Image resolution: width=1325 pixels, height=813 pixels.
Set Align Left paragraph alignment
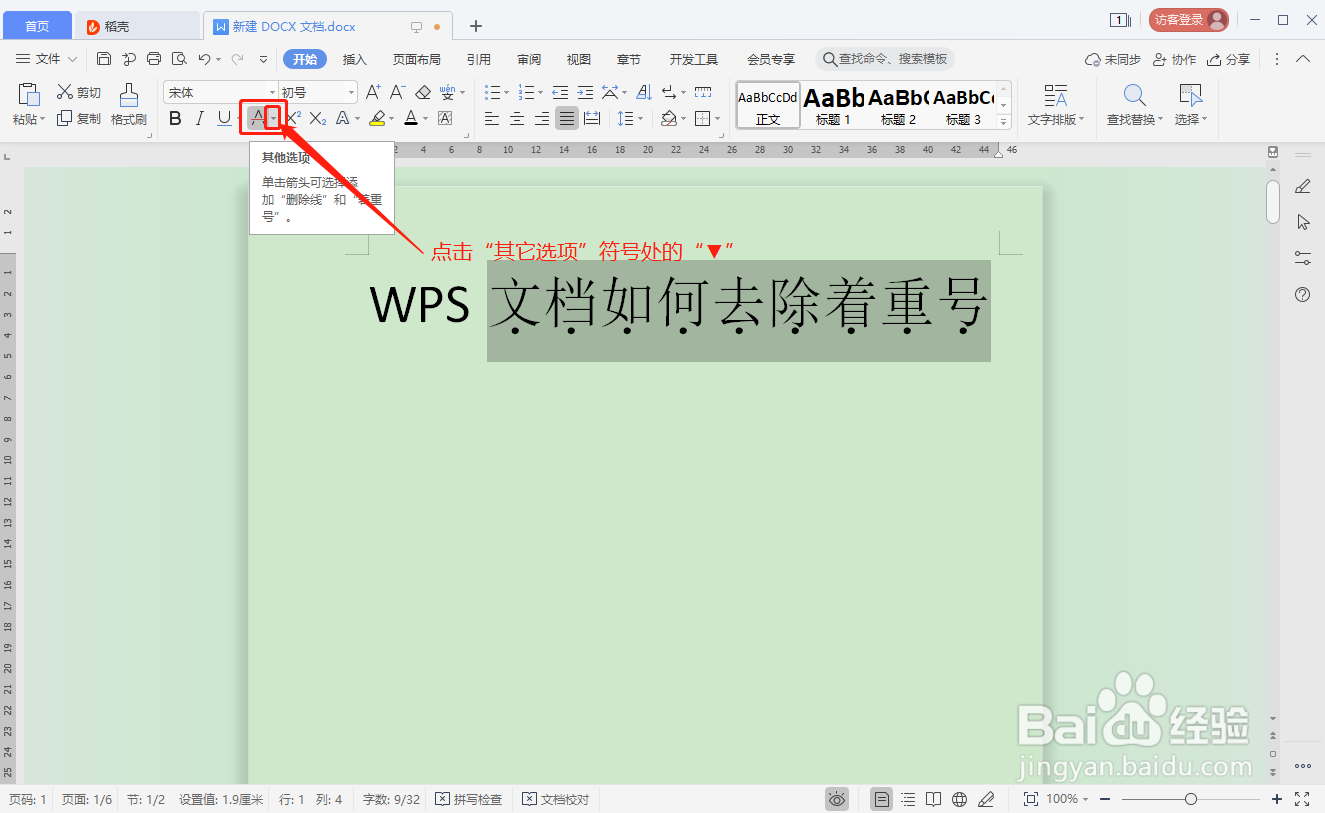tap(492, 119)
